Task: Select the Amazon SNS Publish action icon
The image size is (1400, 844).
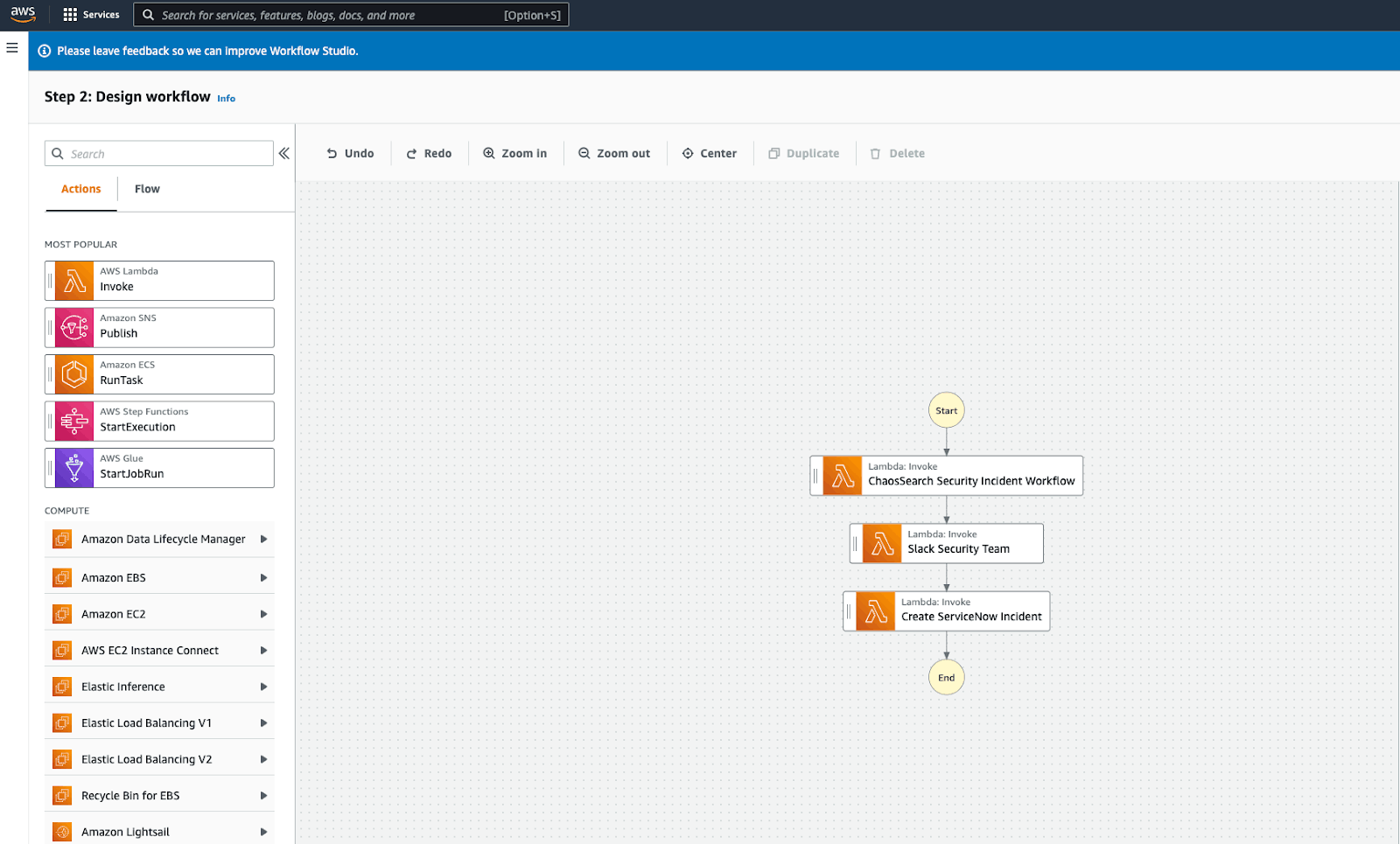Action: pos(73,327)
